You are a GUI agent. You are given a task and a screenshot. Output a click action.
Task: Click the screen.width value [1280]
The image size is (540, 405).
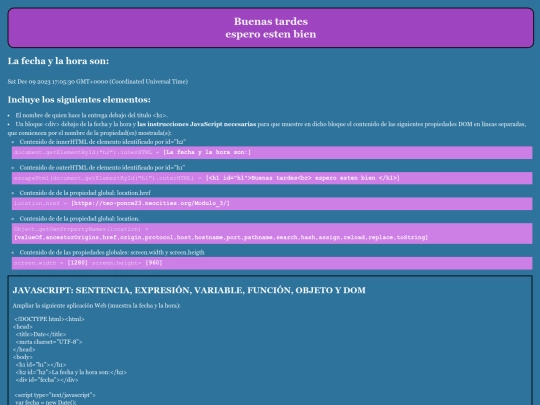point(77,263)
